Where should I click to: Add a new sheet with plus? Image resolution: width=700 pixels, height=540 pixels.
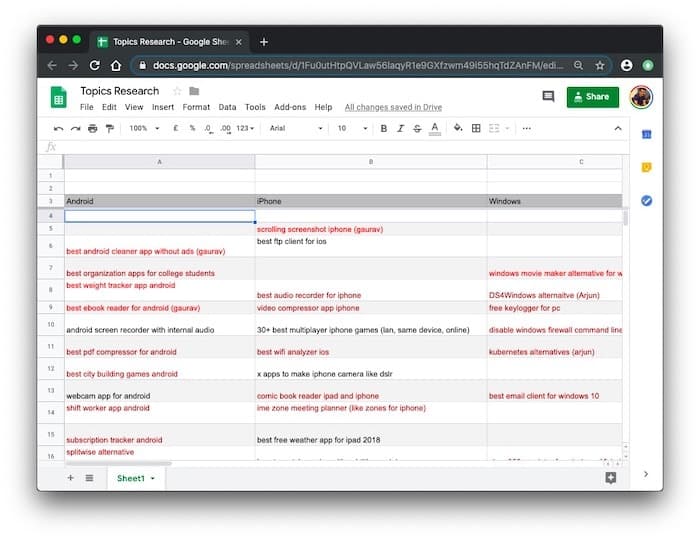tap(71, 478)
